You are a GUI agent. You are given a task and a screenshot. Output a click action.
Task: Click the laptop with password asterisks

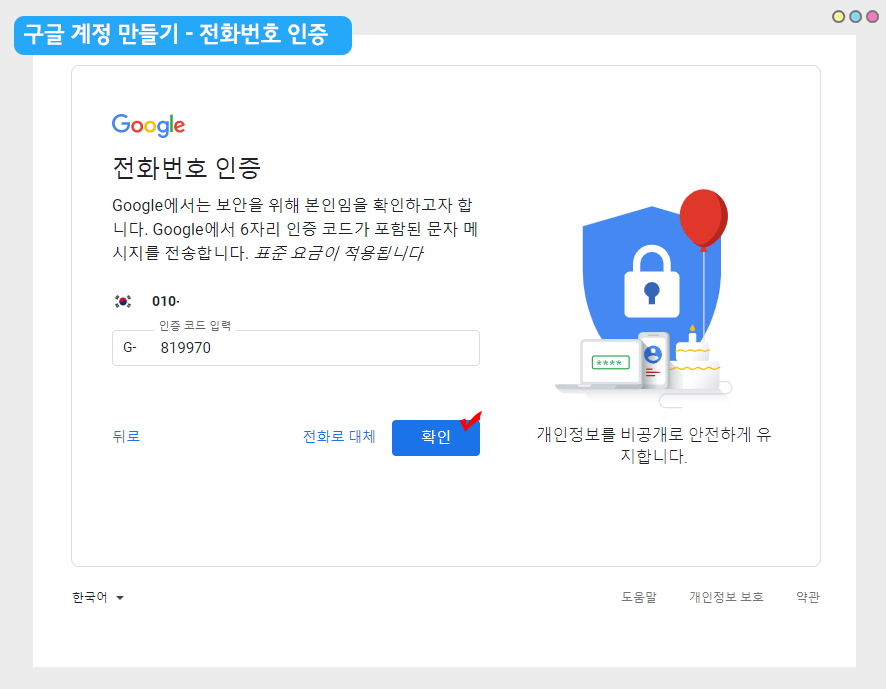tap(609, 364)
